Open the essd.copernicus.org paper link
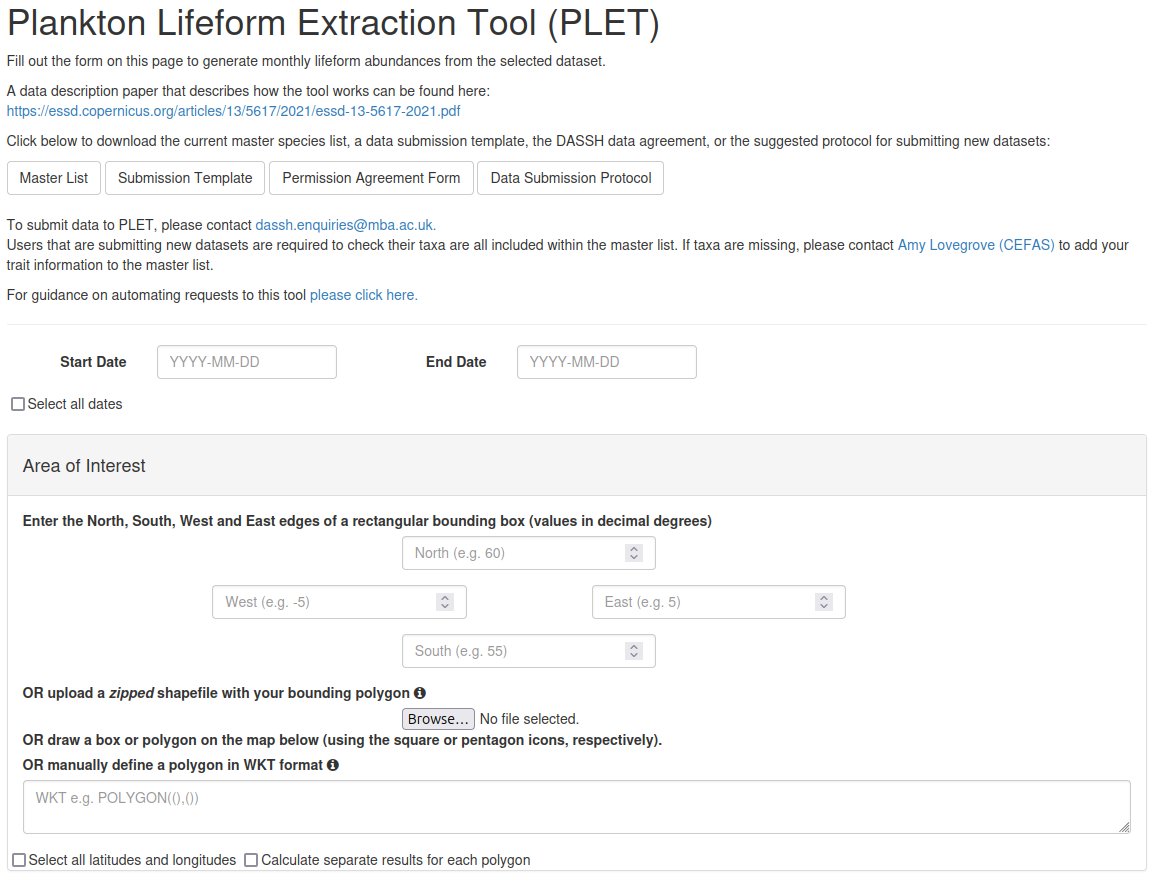This screenshot has height=879, width=1153. (x=233, y=111)
